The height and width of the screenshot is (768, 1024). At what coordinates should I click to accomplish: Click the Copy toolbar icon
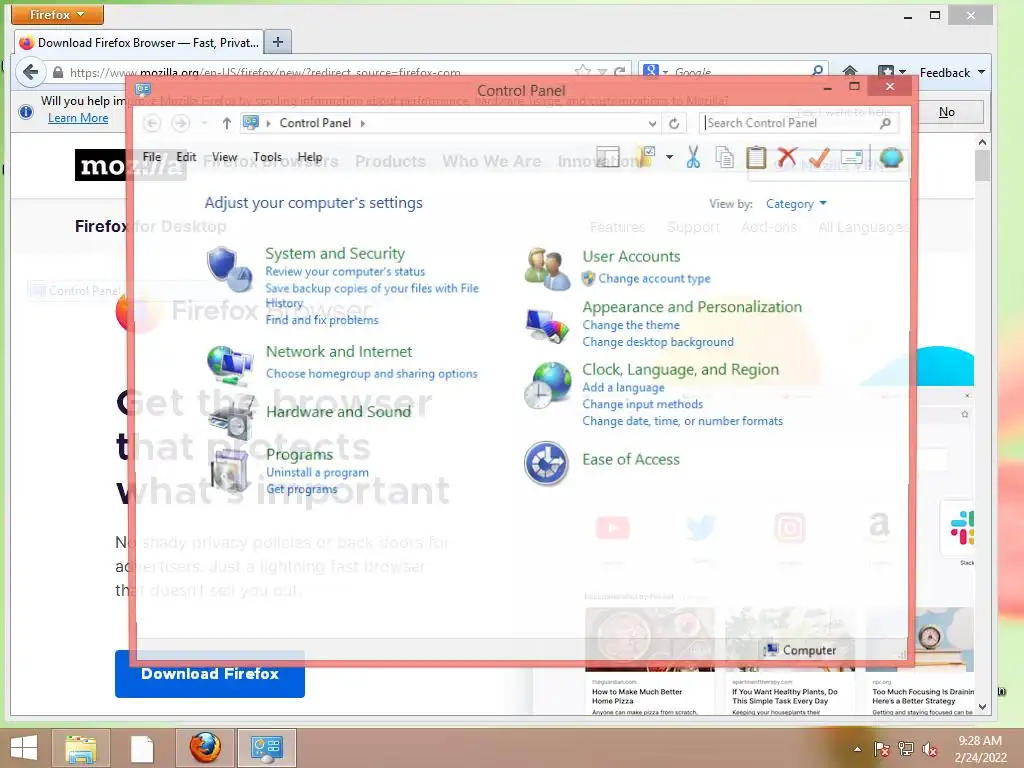pyautogui.click(x=724, y=157)
